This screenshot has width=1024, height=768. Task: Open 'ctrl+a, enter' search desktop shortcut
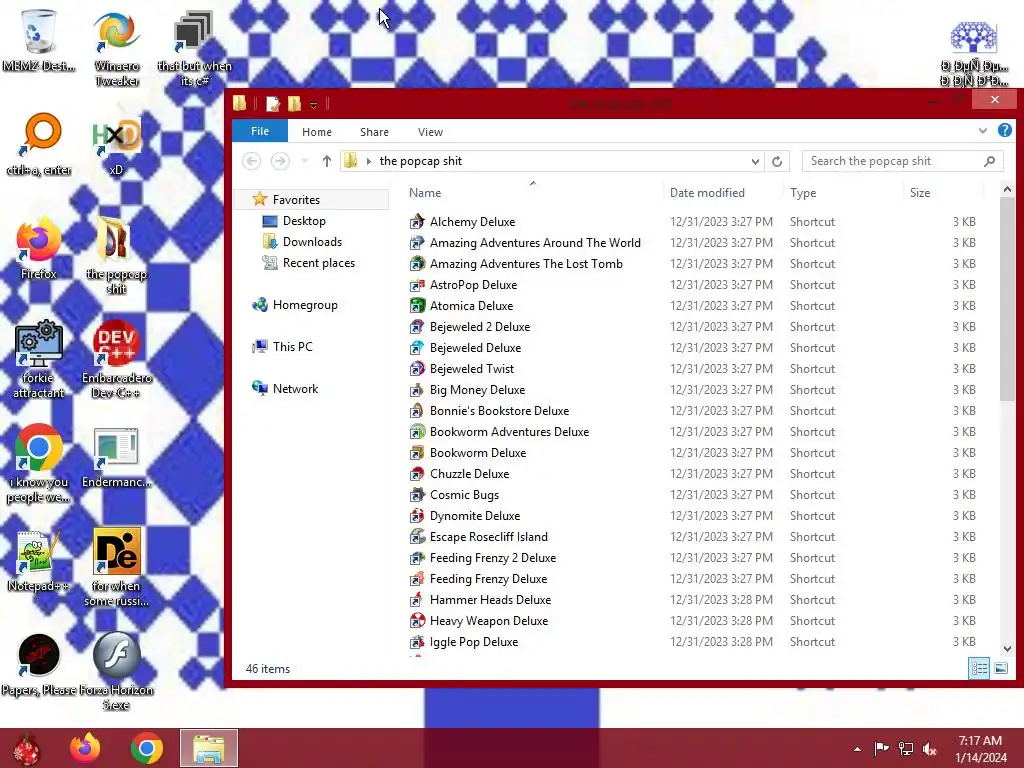pyautogui.click(x=39, y=145)
